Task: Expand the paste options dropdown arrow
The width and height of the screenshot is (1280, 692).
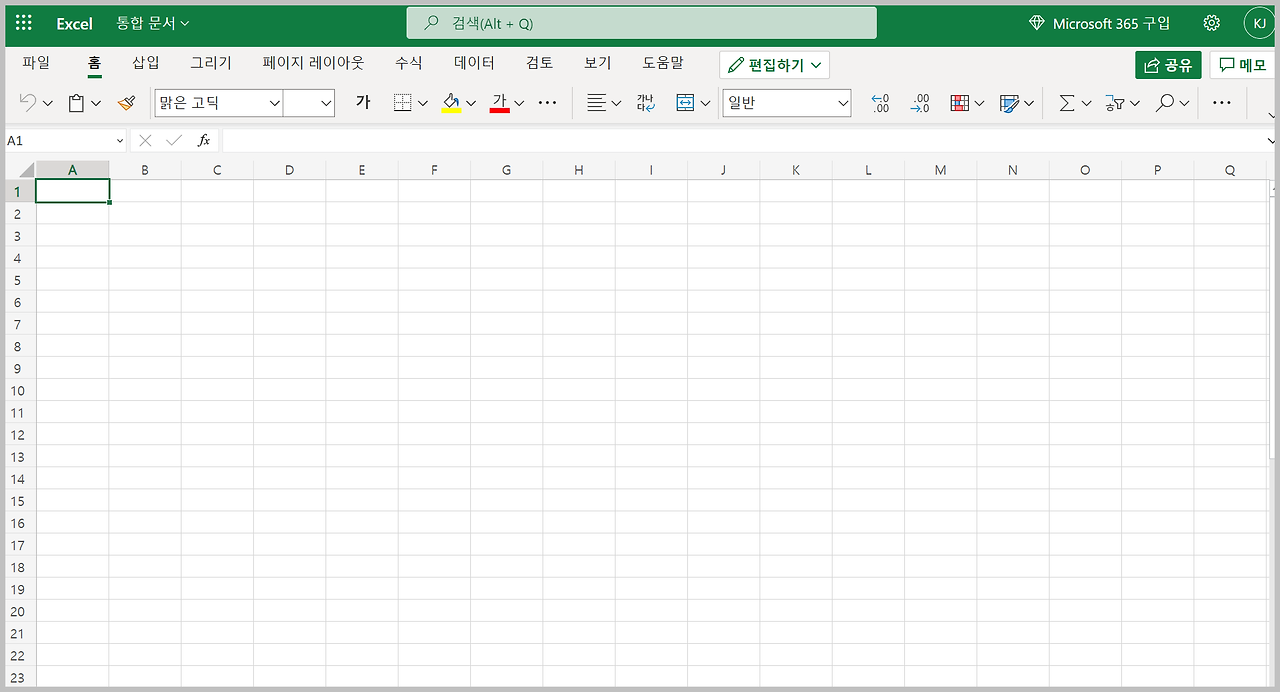Action: pyautogui.click(x=96, y=103)
